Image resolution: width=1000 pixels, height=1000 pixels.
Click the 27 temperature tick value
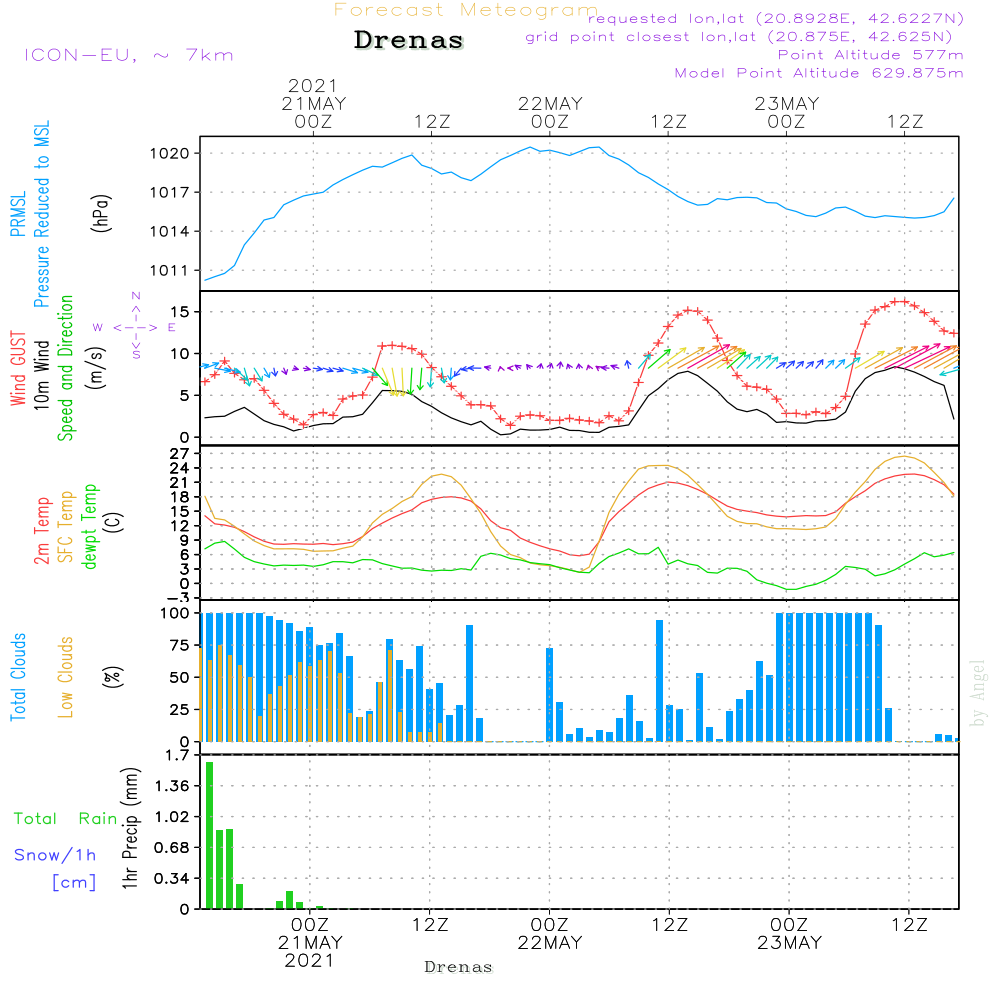180,453
